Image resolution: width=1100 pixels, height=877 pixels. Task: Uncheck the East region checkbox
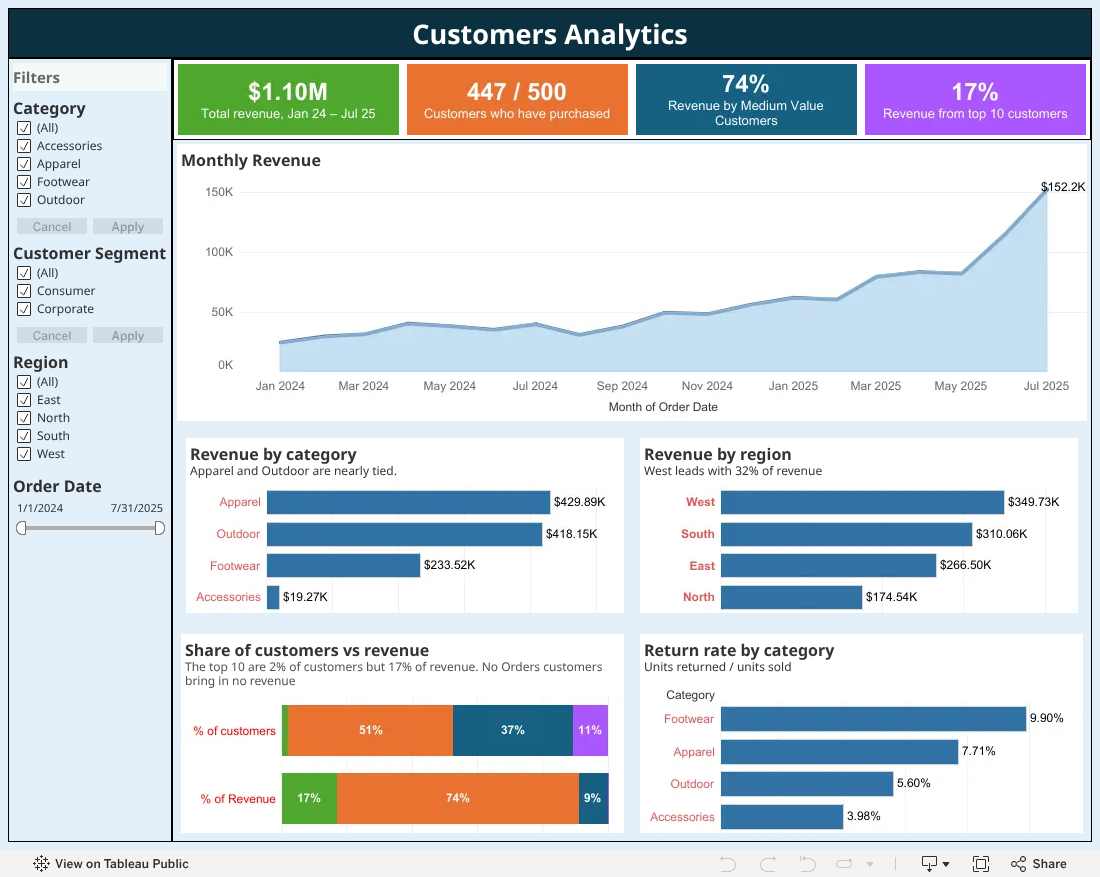pyautogui.click(x=24, y=400)
